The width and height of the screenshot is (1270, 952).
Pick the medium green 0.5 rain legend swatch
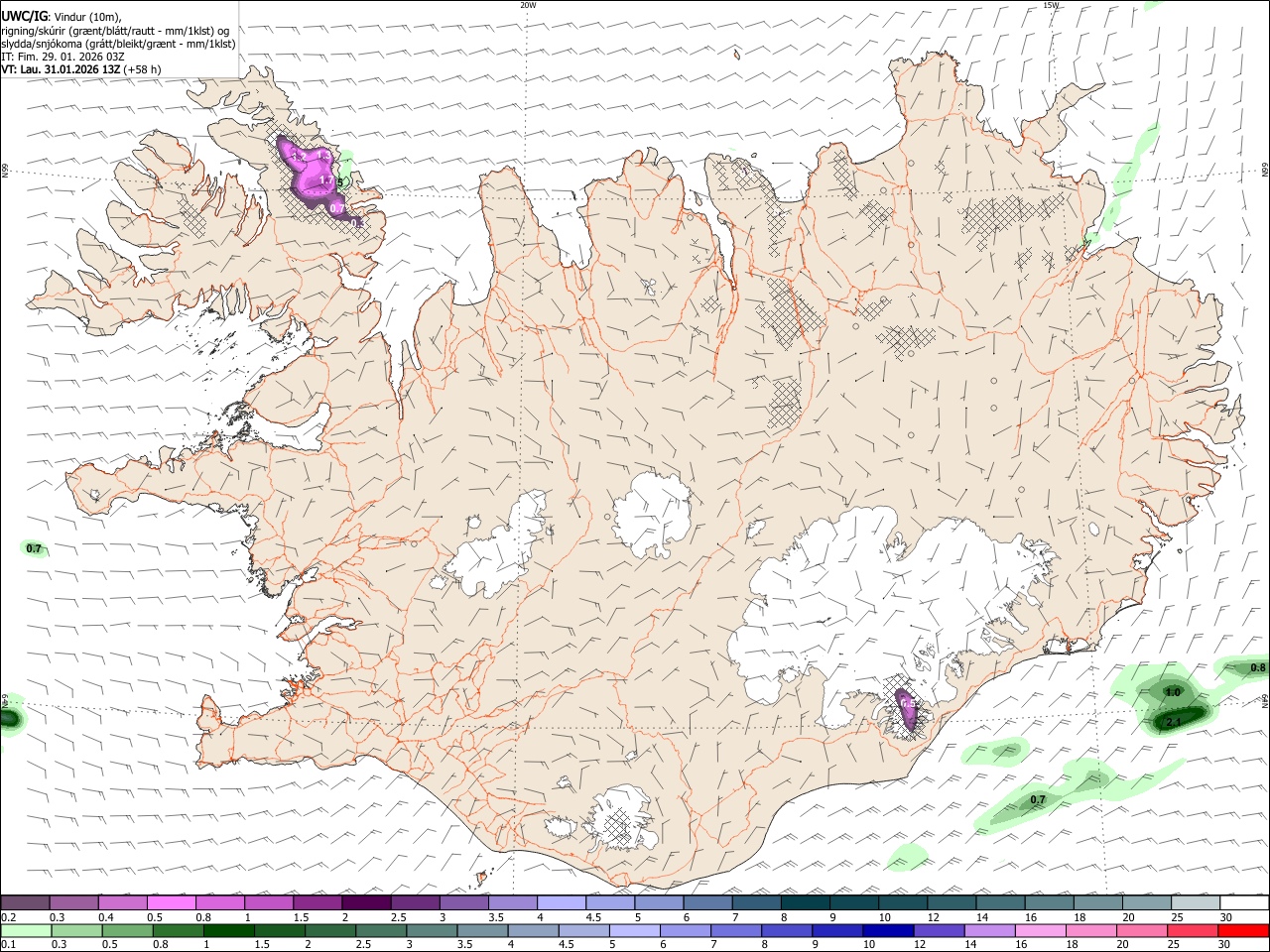126,931
